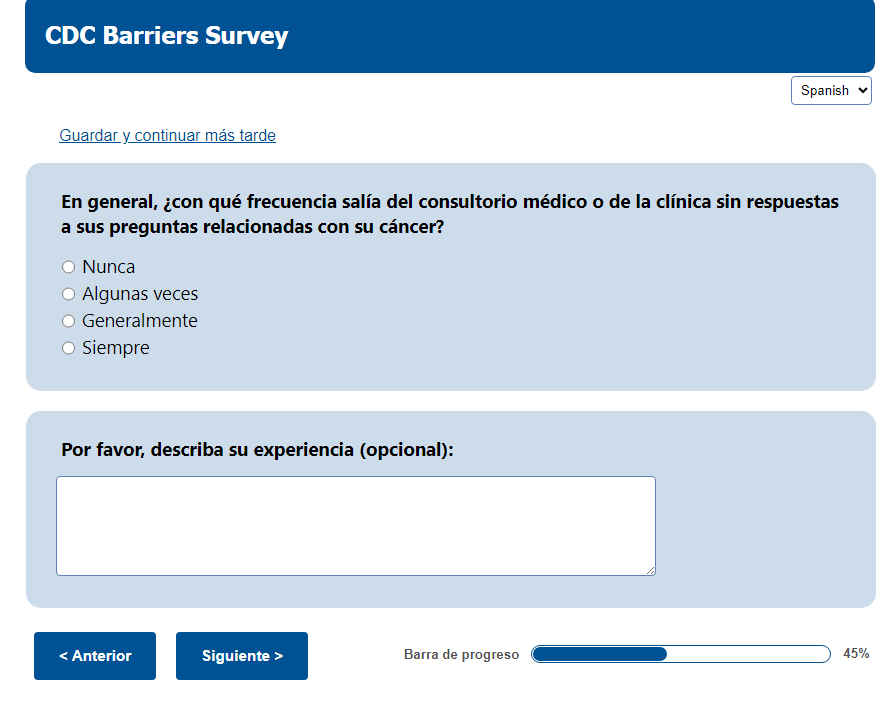This screenshot has width=888, height=724.
Task: Click 'Por favor, describa su experiencia' label
Action: tap(257, 449)
